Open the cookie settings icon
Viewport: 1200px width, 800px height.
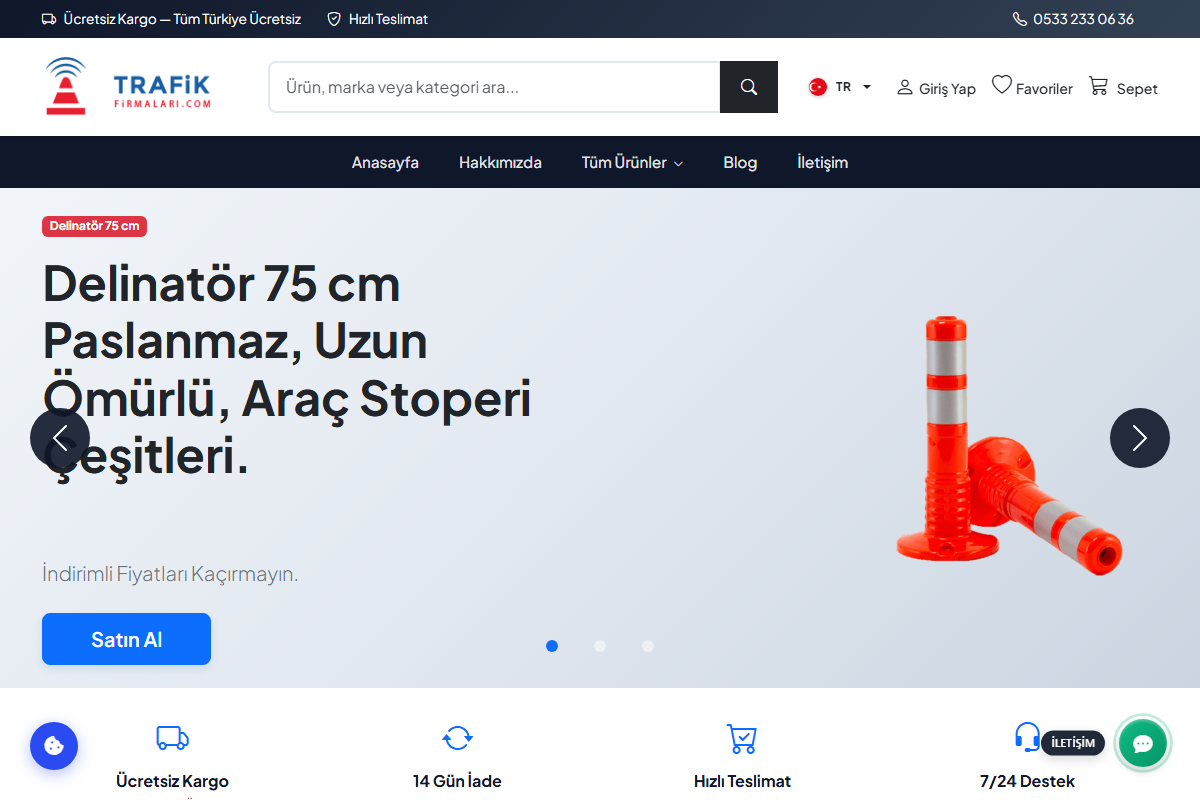[x=54, y=746]
